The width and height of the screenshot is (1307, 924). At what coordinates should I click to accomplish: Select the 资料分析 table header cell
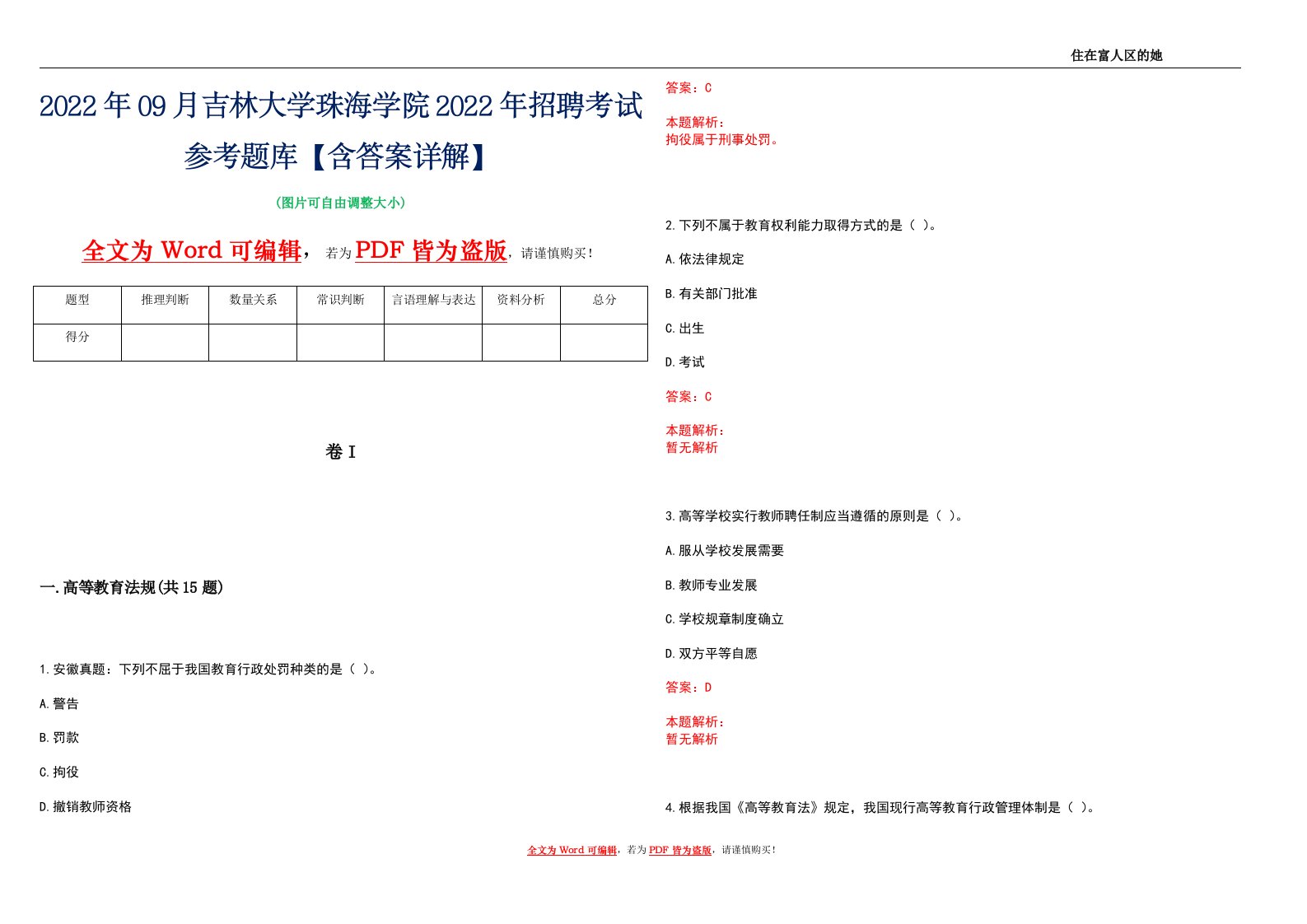click(x=521, y=305)
